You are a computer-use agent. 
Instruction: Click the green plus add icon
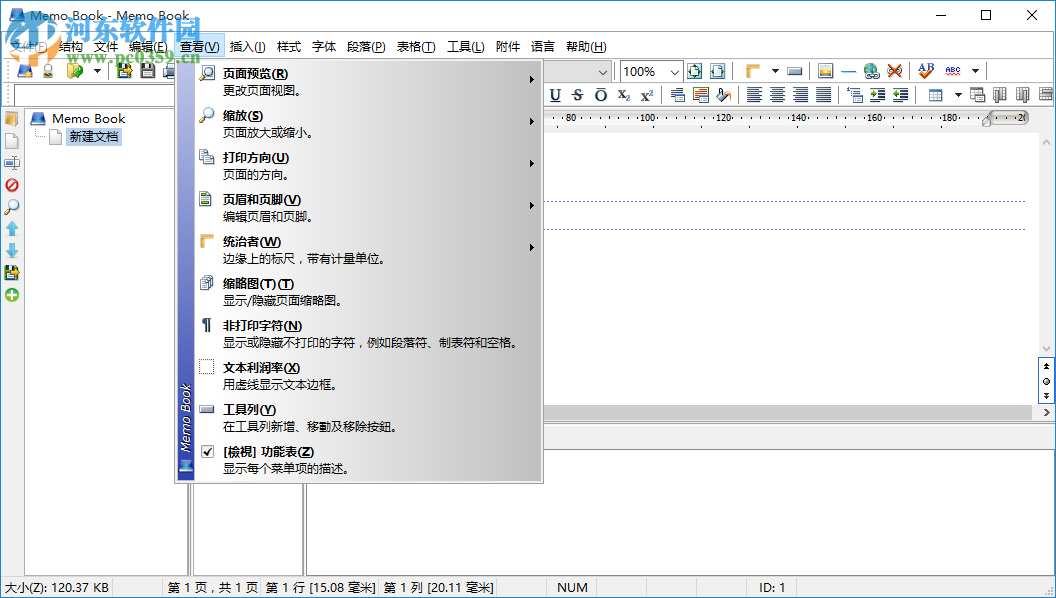pyautogui.click(x=11, y=295)
